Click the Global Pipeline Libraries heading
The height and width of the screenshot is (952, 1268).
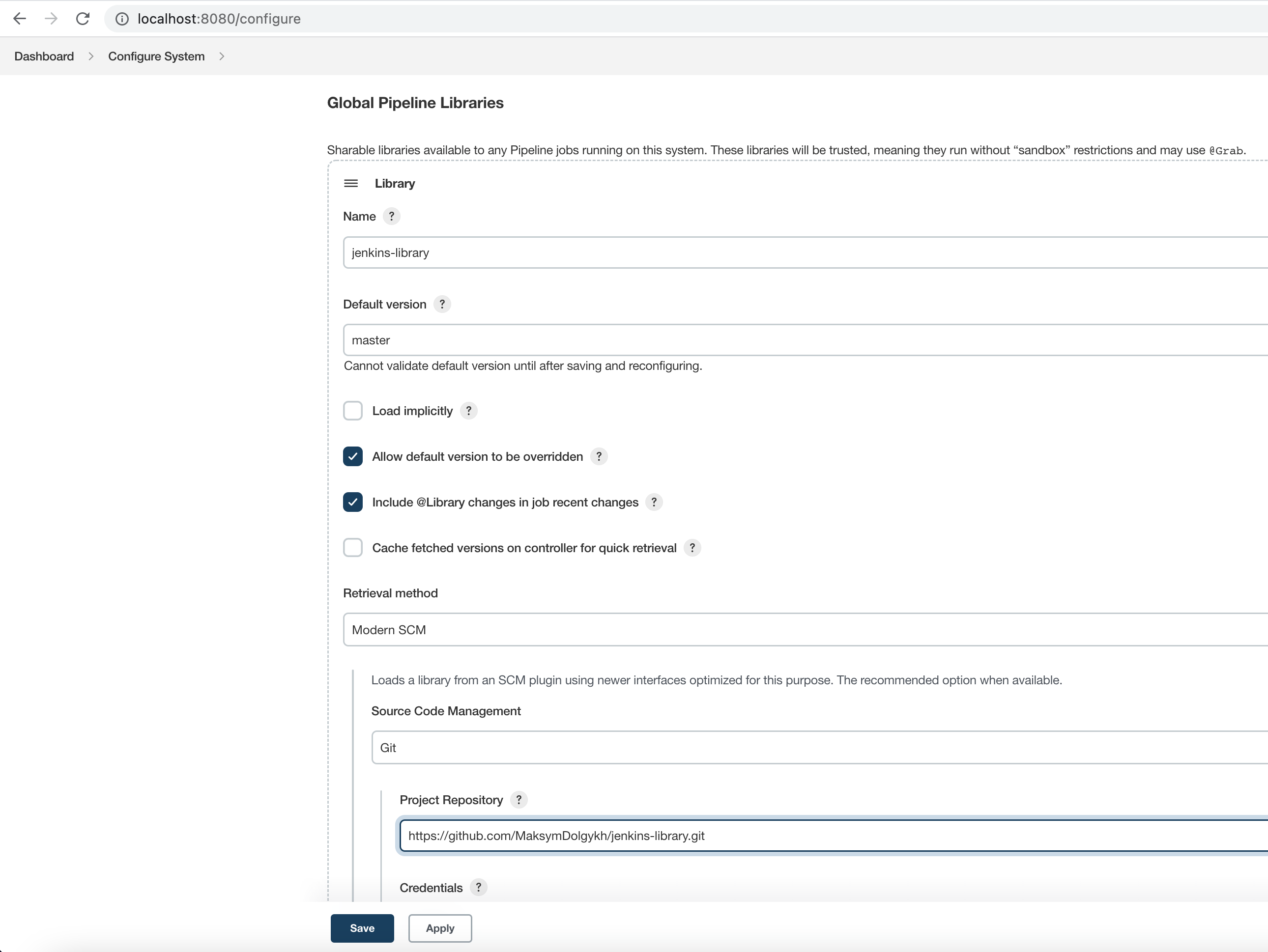coord(416,103)
